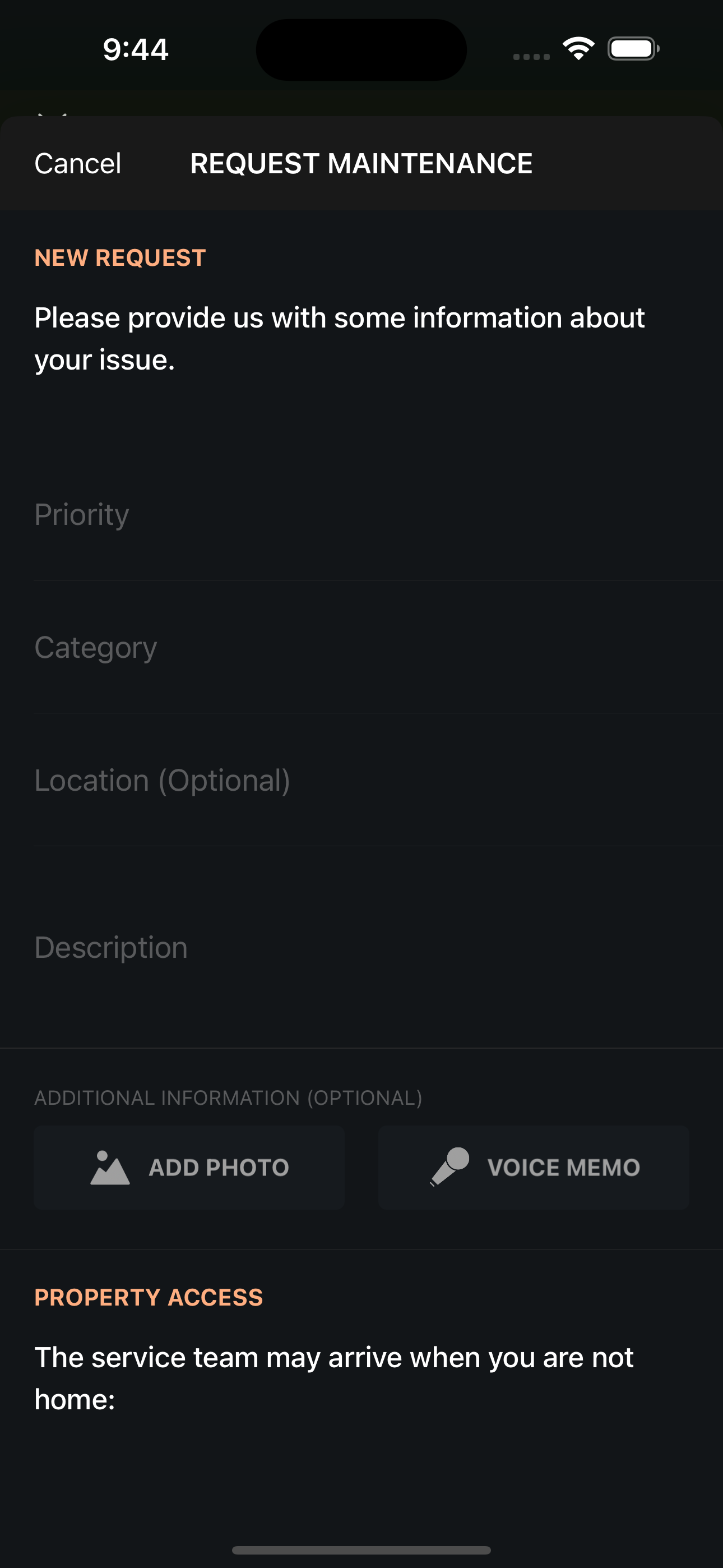
Task: Tap the status bar clock showing 9:44
Action: [x=135, y=49]
